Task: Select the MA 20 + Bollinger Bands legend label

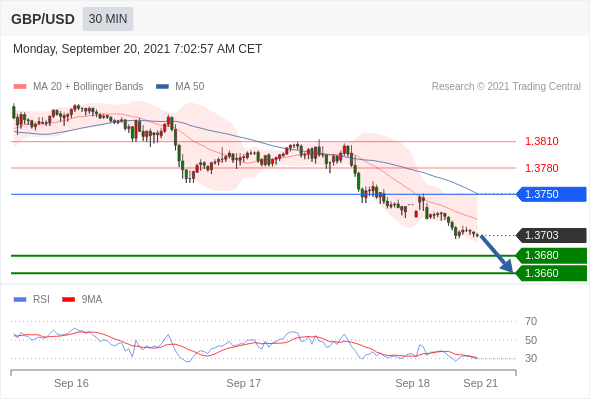Action: tap(88, 87)
